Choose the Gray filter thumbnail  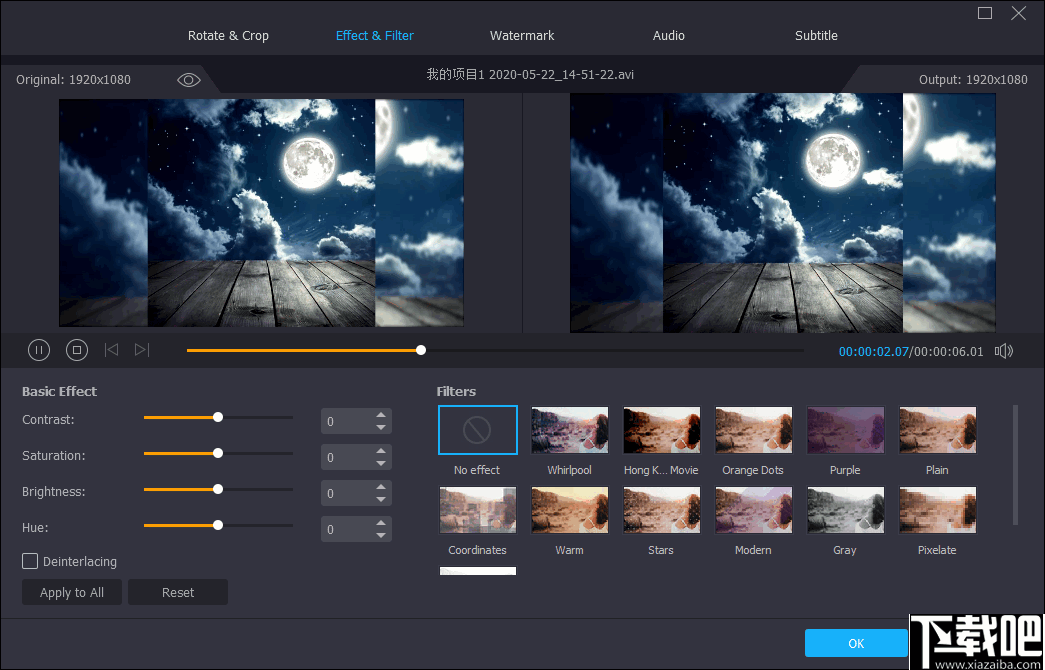coord(845,510)
